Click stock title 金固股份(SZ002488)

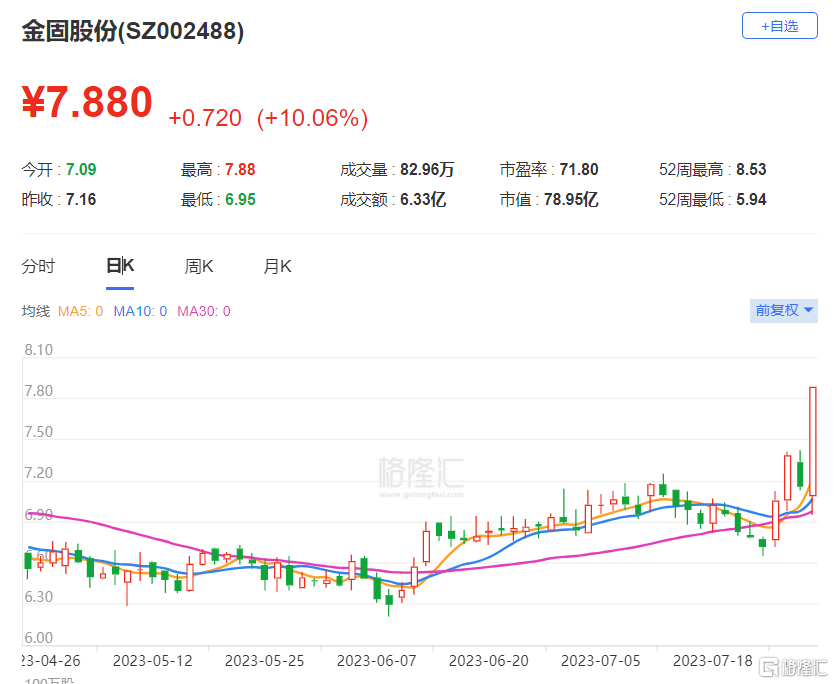coord(133,31)
